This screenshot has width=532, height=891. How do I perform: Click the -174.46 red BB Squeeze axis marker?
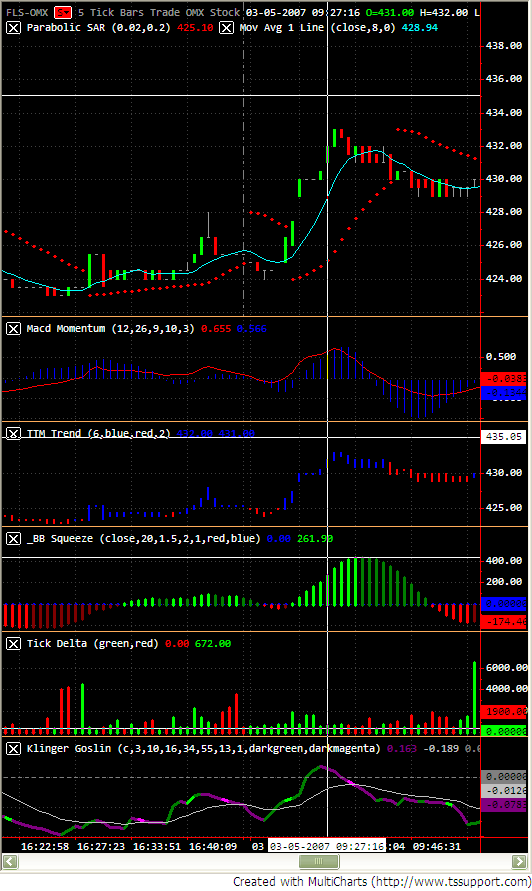(504, 622)
